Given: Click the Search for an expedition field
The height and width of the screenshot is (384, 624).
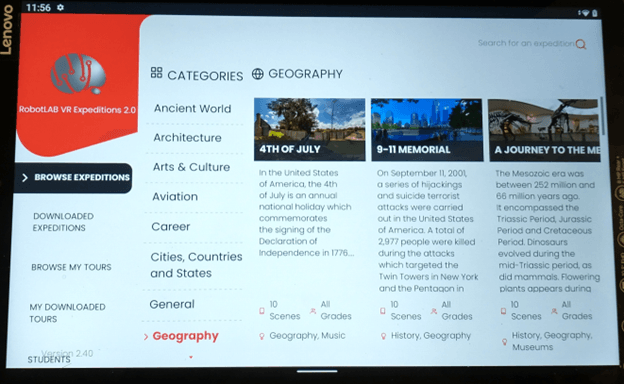Looking at the screenshot, I should click(532, 43).
